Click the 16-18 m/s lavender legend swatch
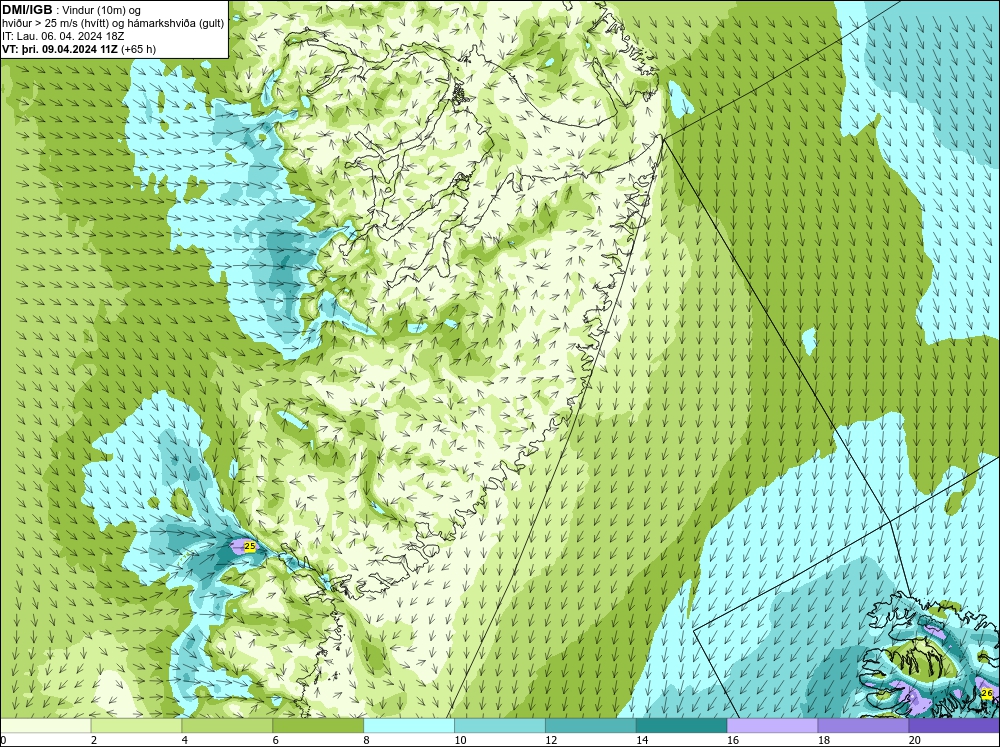This screenshot has height=747, width=1000. [772, 726]
